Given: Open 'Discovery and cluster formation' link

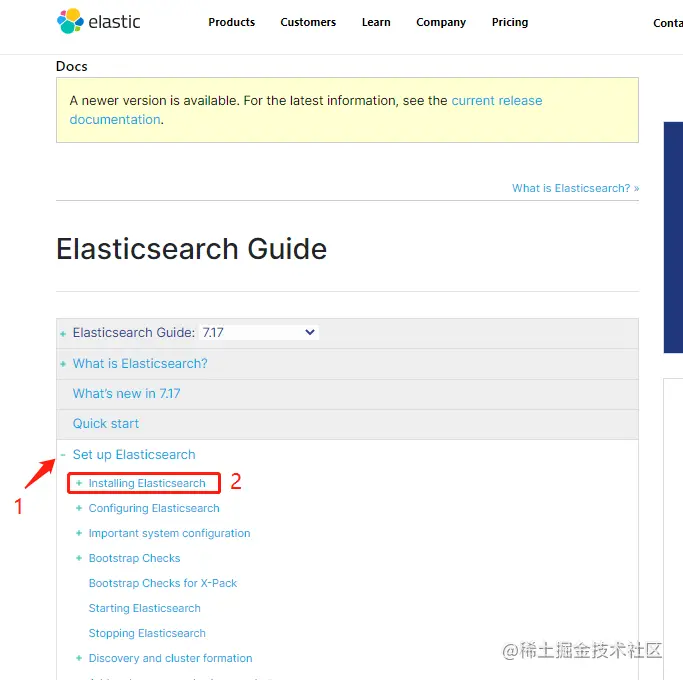Looking at the screenshot, I should point(170,658).
